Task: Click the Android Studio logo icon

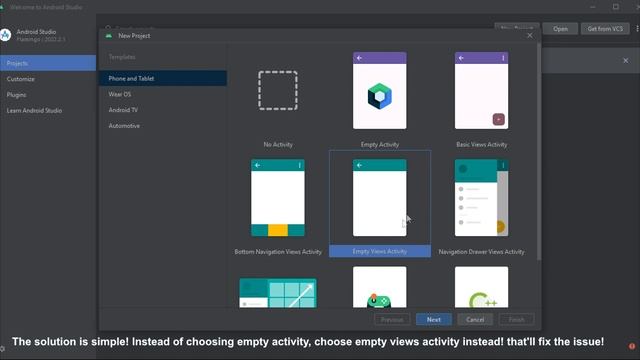Action: (5, 35)
